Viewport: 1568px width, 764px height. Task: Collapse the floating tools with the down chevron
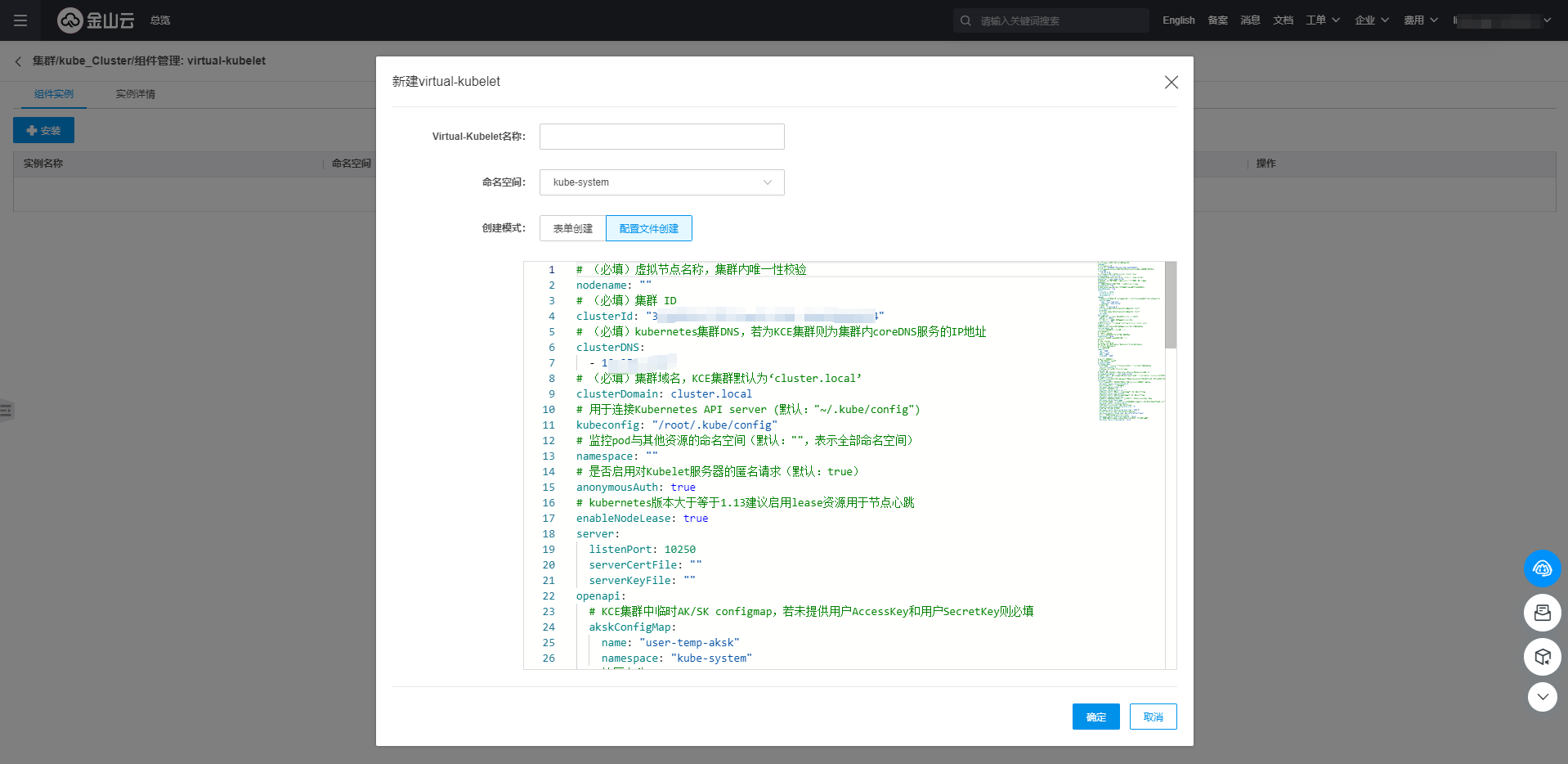click(x=1542, y=697)
